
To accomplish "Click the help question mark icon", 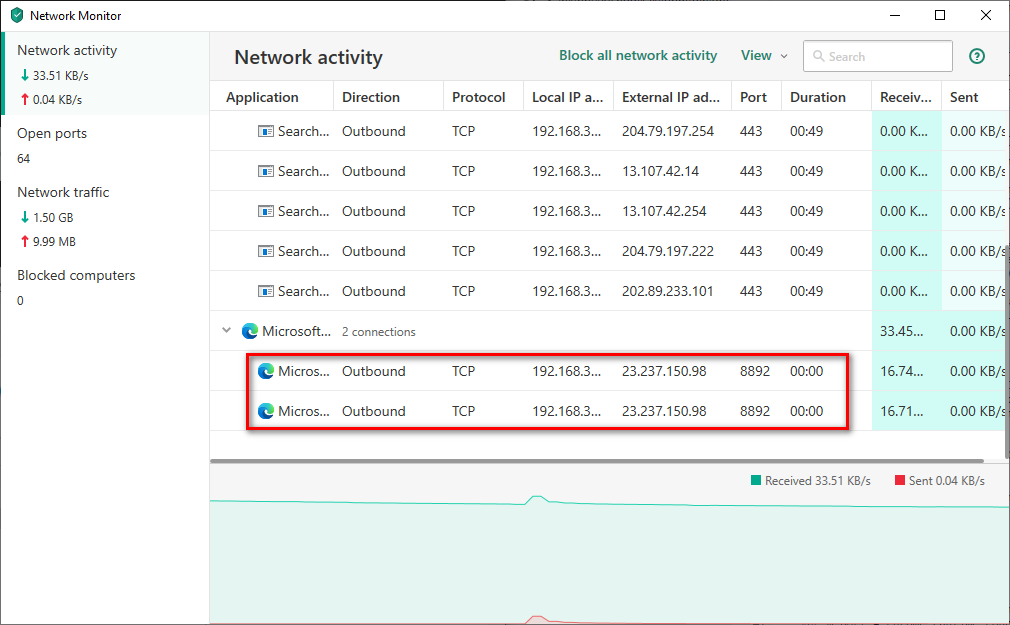I will [977, 57].
